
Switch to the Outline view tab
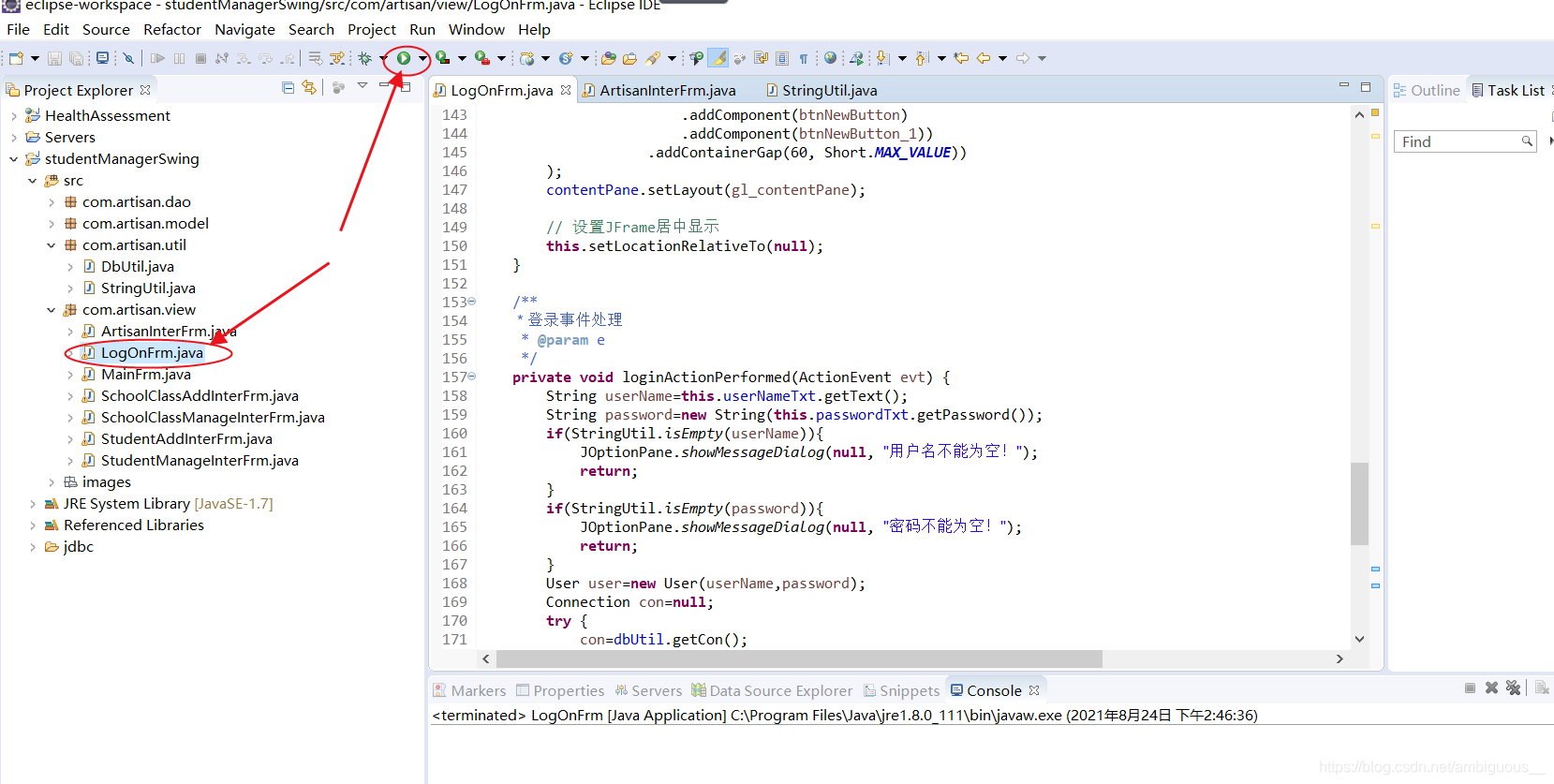point(1427,90)
